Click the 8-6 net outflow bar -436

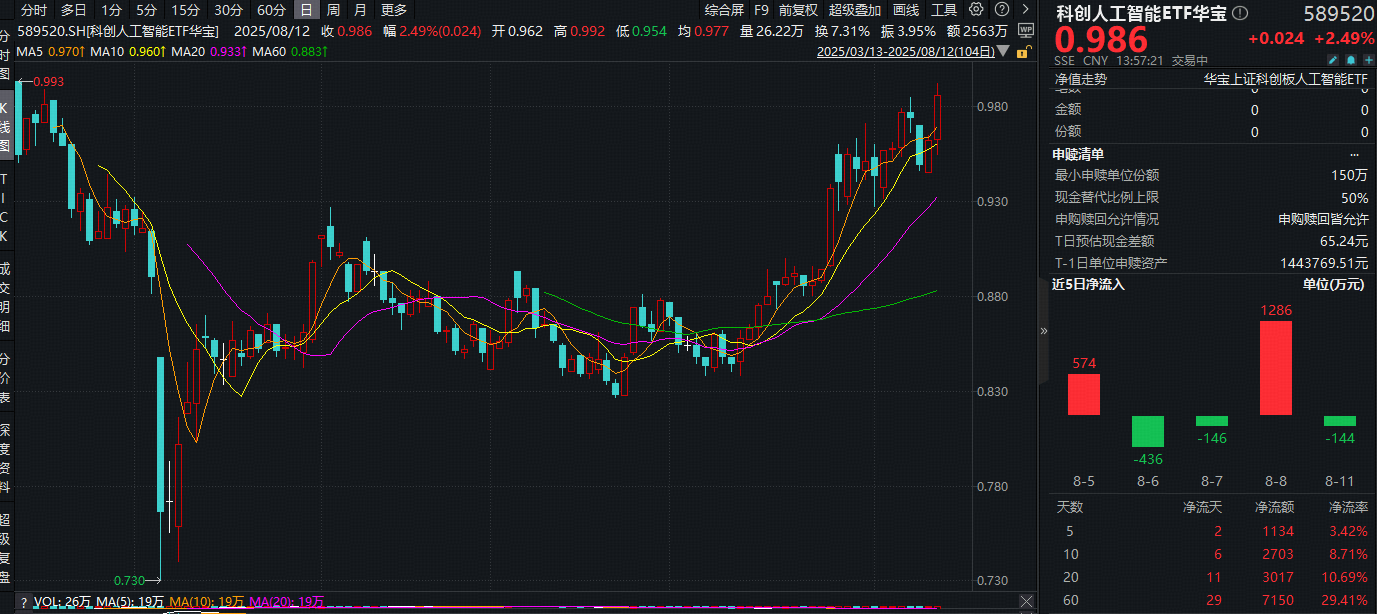click(1147, 431)
